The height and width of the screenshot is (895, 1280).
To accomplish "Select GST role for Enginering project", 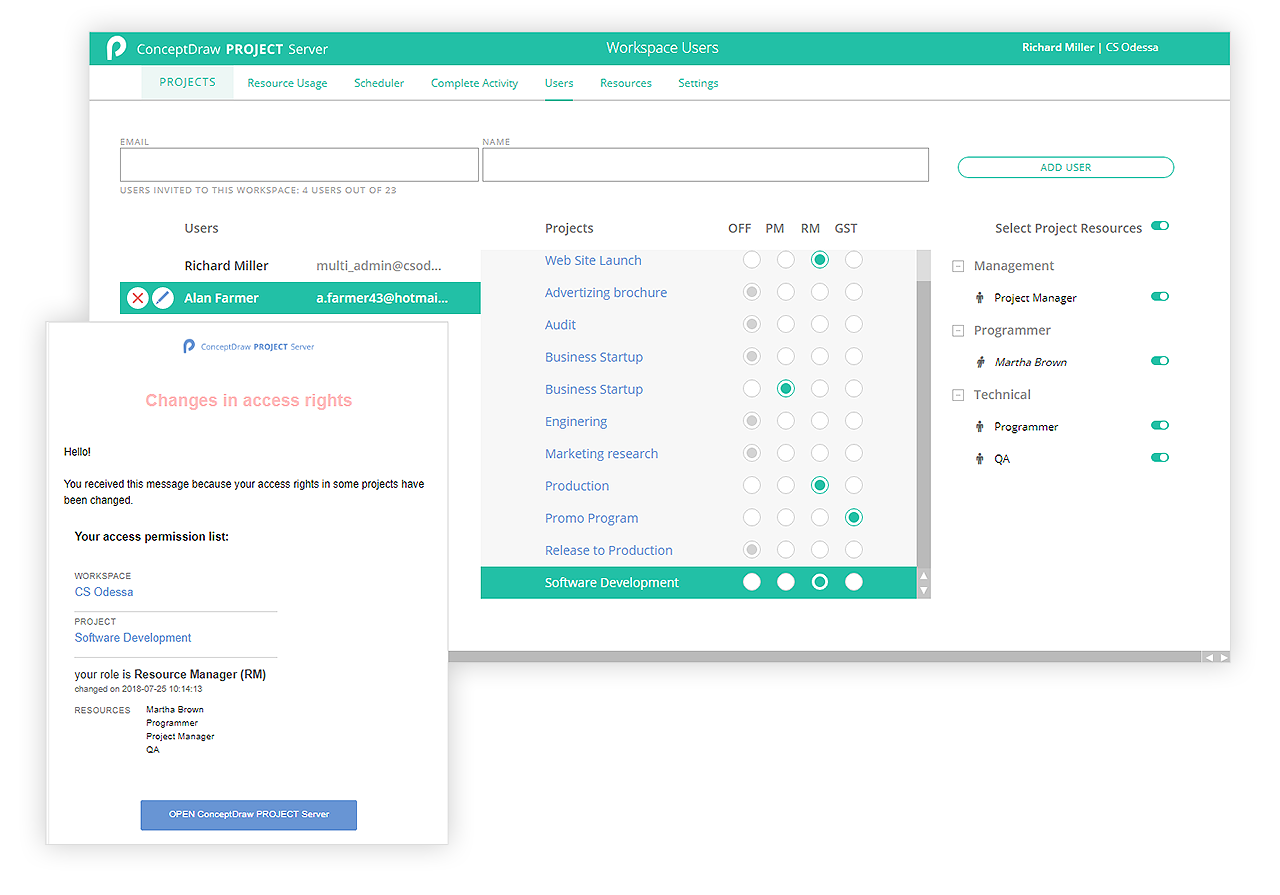I will click(854, 421).
